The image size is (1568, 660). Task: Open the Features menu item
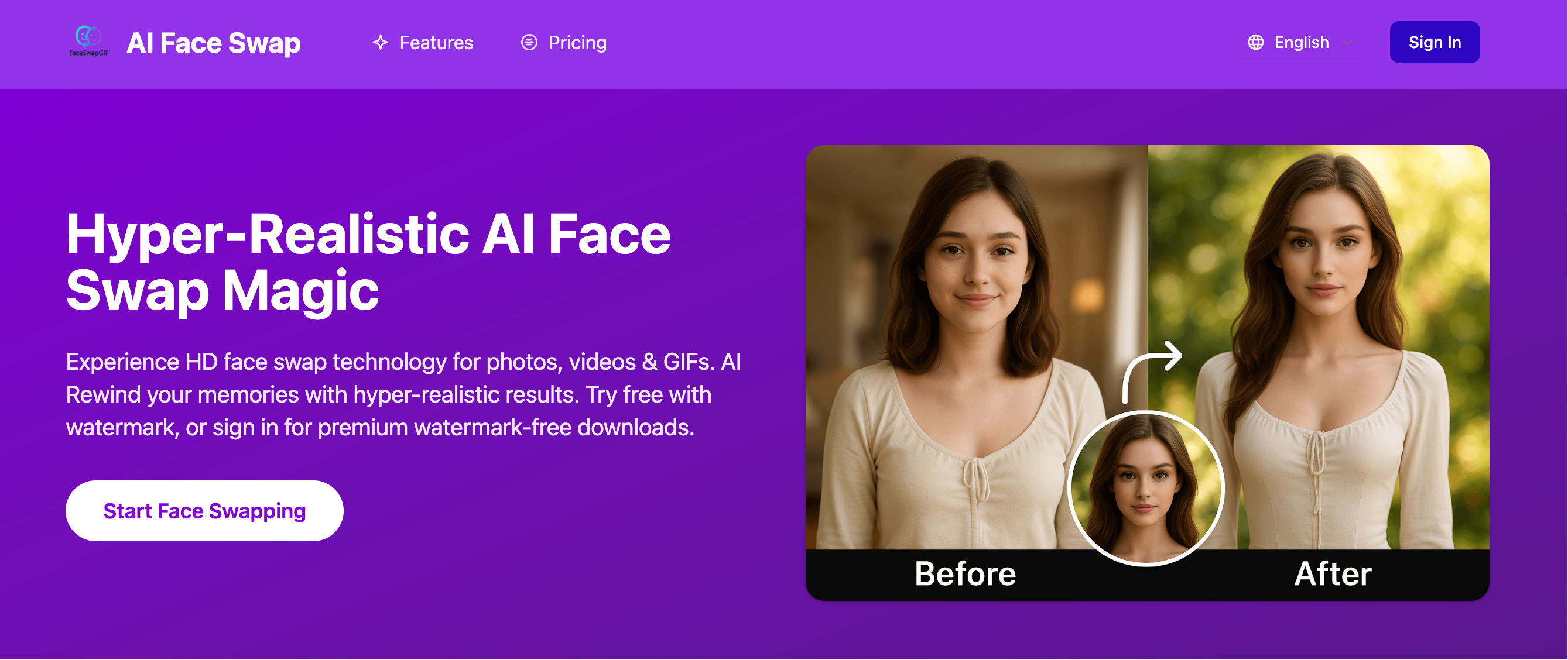pyautogui.click(x=436, y=43)
